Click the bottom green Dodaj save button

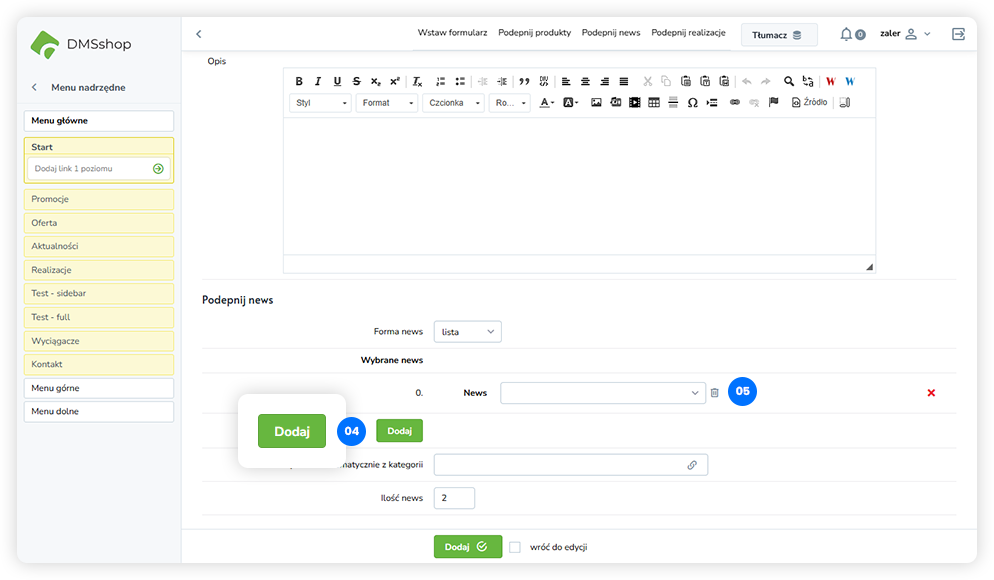click(x=467, y=547)
